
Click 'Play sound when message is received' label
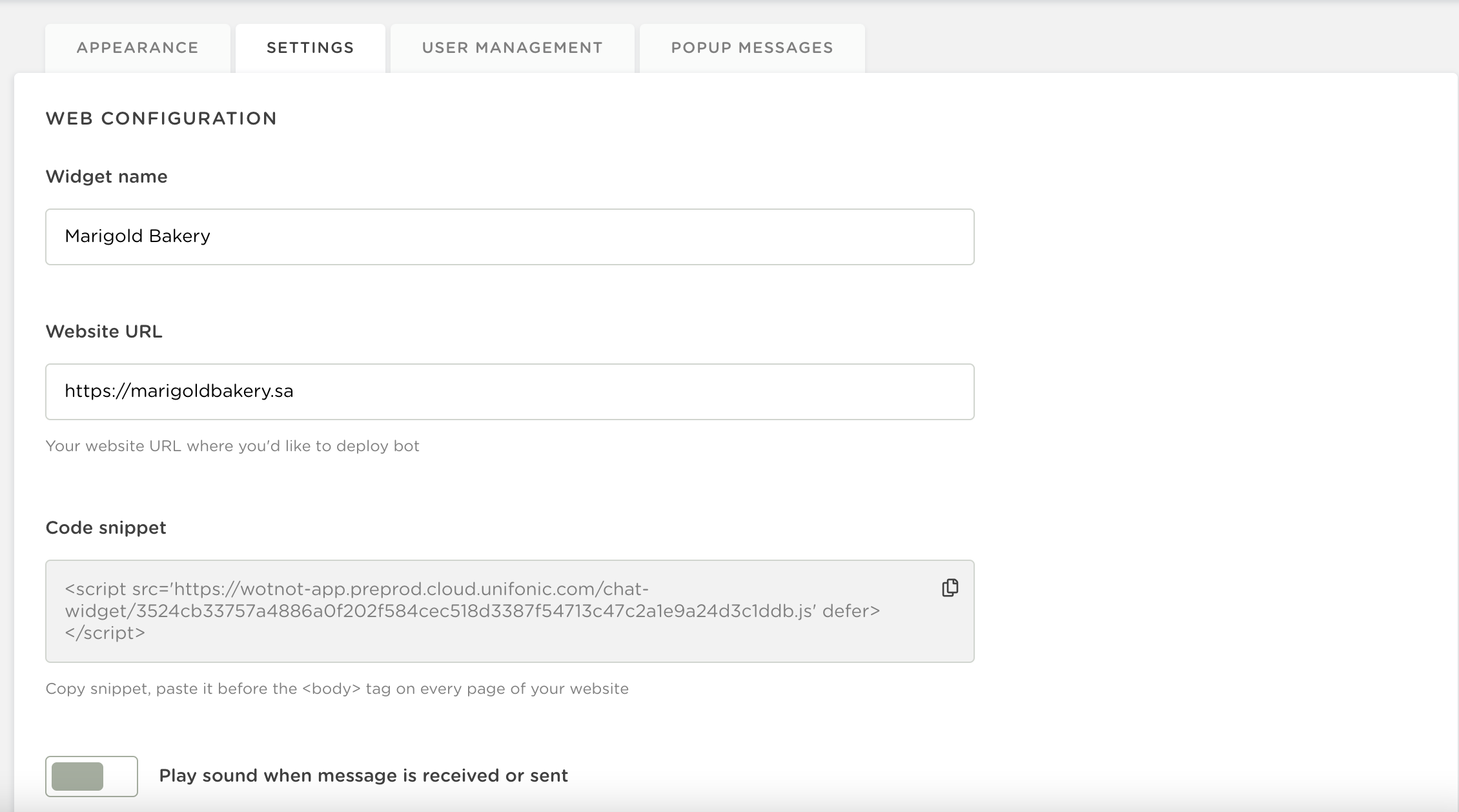click(363, 776)
